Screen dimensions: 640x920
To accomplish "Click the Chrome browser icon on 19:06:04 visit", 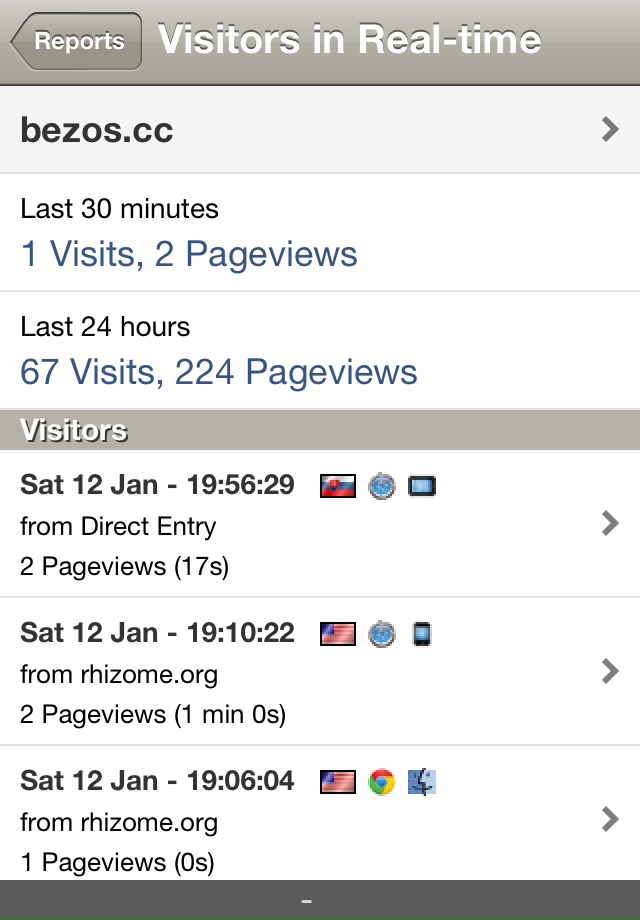I will [x=382, y=782].
